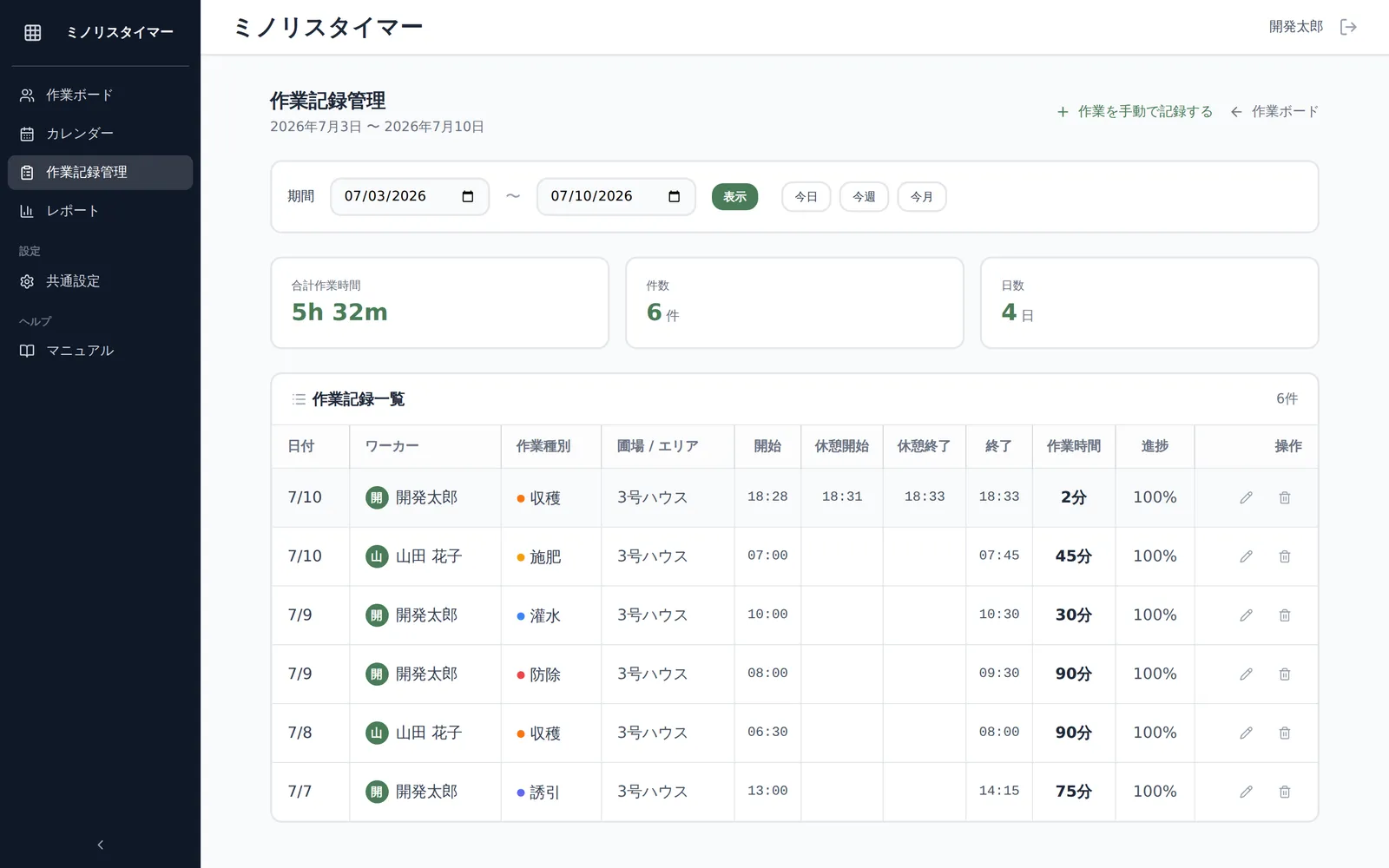1389x868 pixels.
Task: Click the 6件 count in list header
Action: [x=1287, y=398]
